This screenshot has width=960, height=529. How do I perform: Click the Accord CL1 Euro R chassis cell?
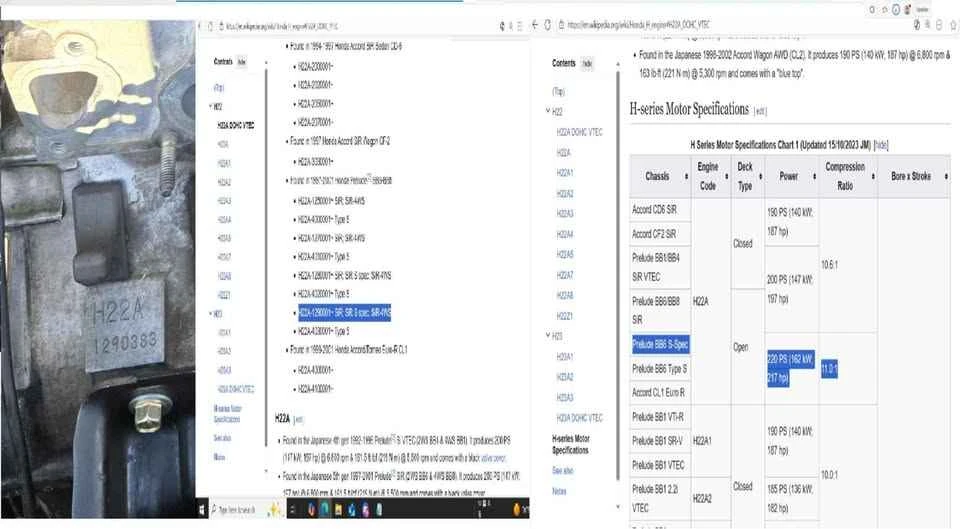point(660,392)
